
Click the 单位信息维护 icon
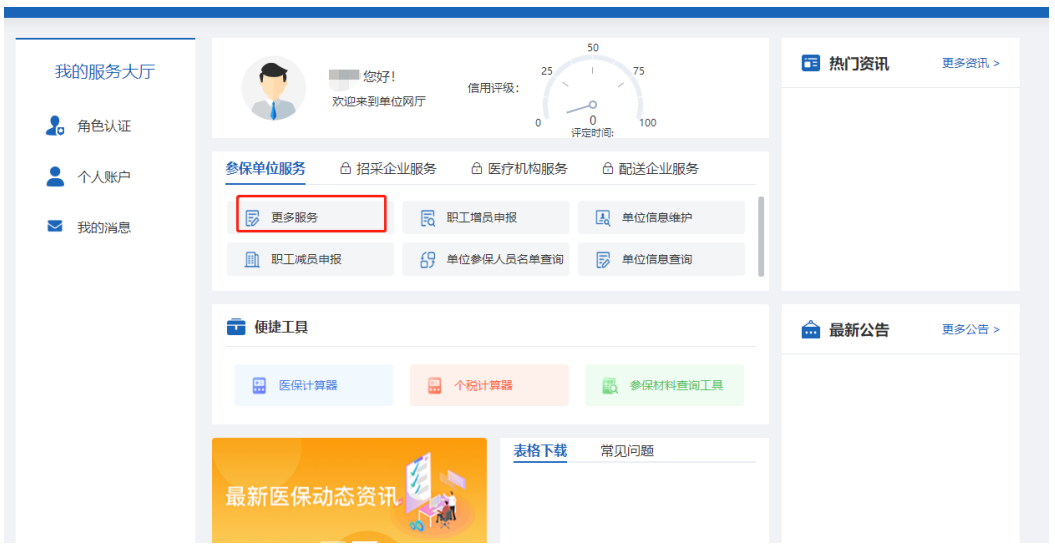pyautogui.click(x=603, y=217)
